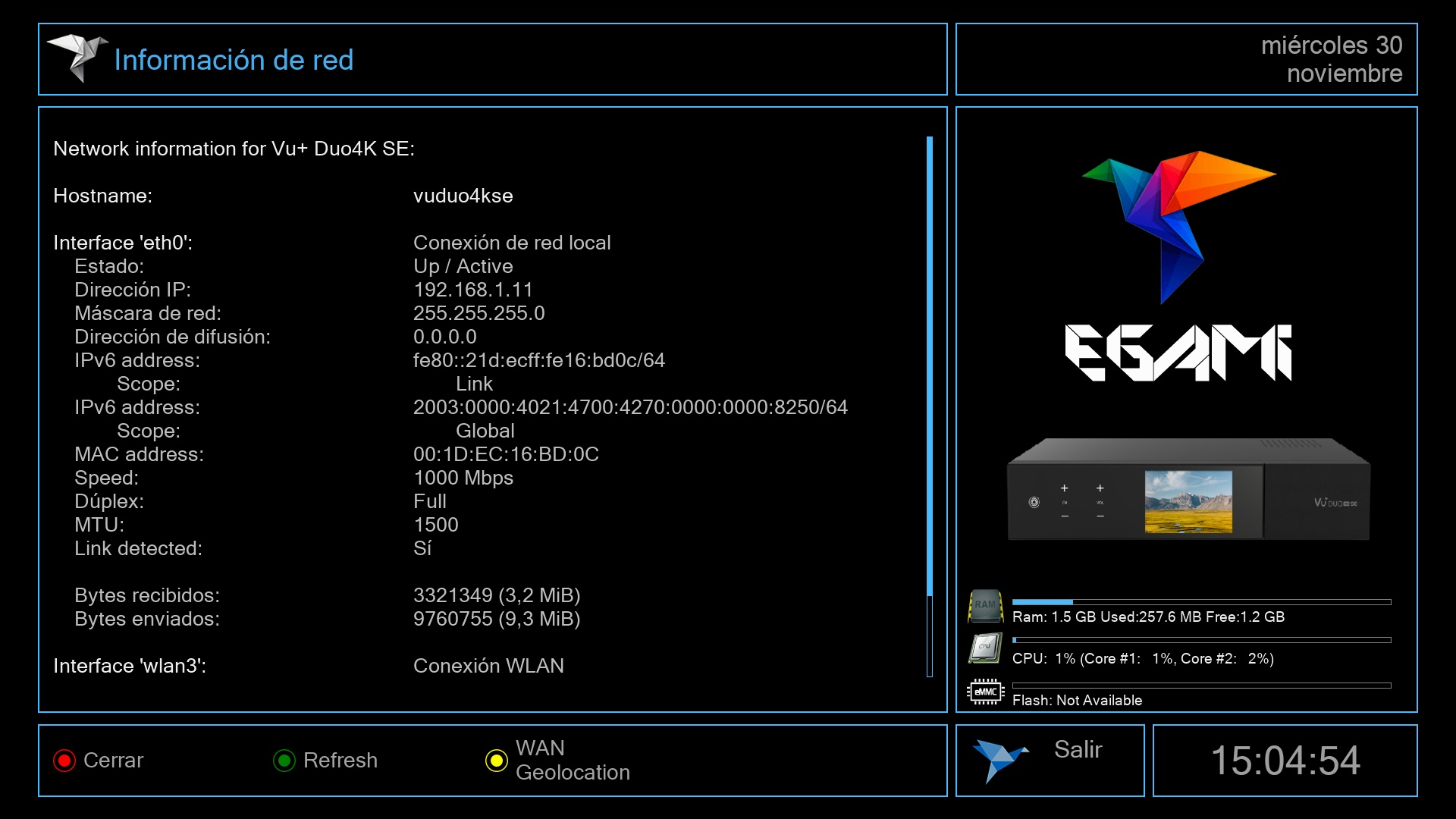
Task: Click the CPU usage progress bar
Action: (x=1201, y=640)
